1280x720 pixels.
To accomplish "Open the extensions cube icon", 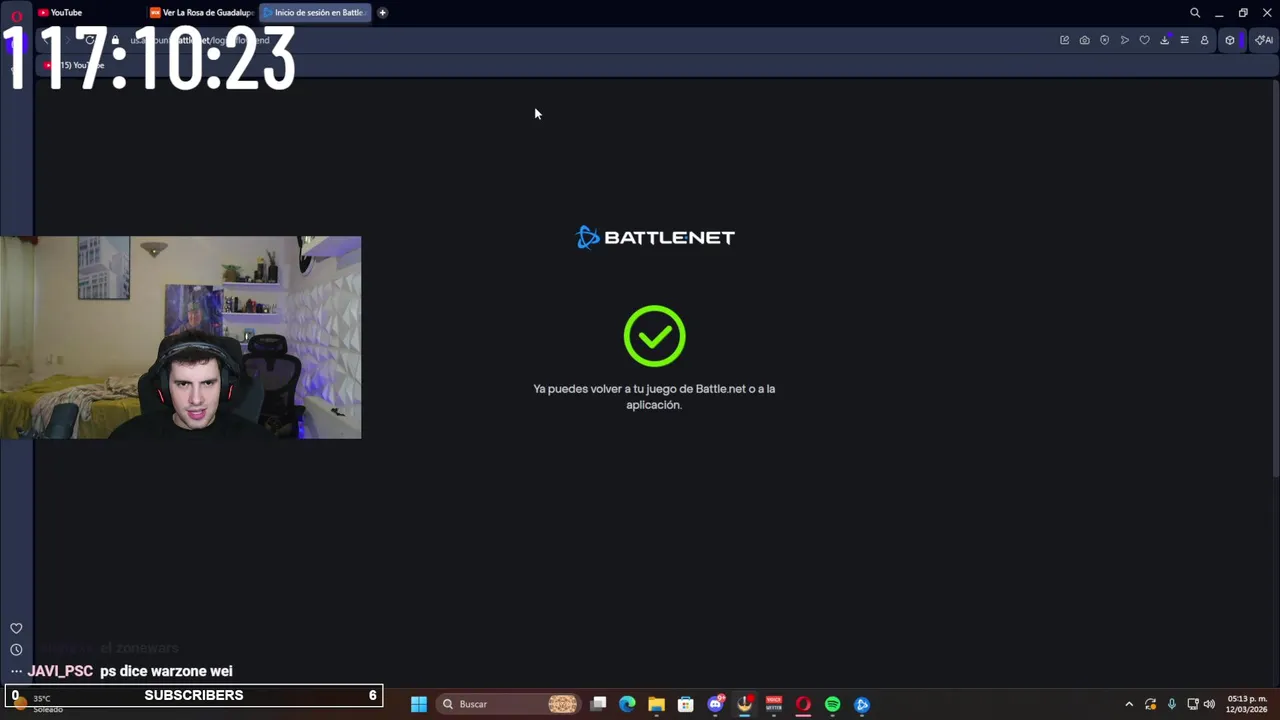I will pos(1230,40).
